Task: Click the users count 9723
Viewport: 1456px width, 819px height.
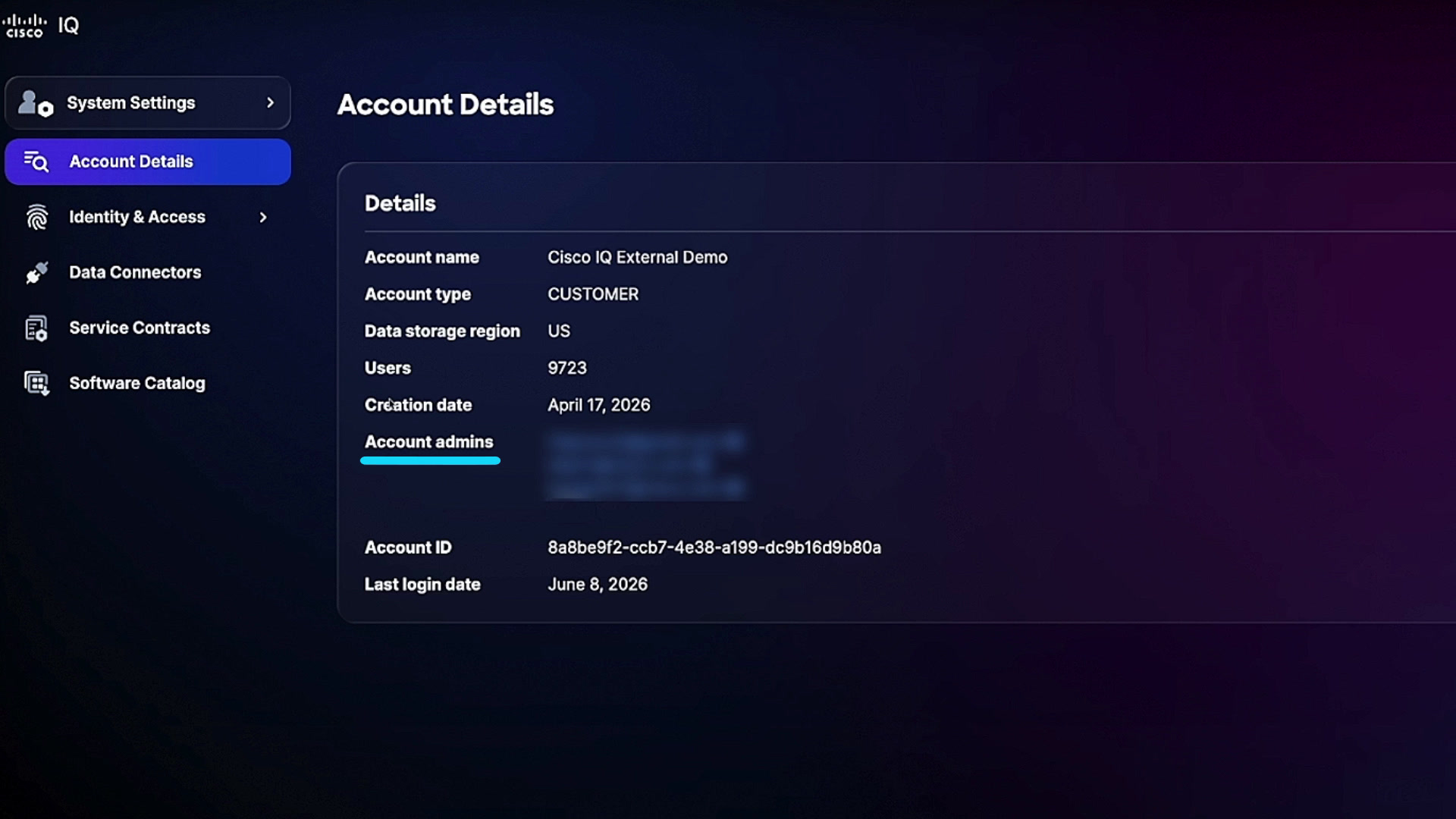Action: click(x=567, y=368)
